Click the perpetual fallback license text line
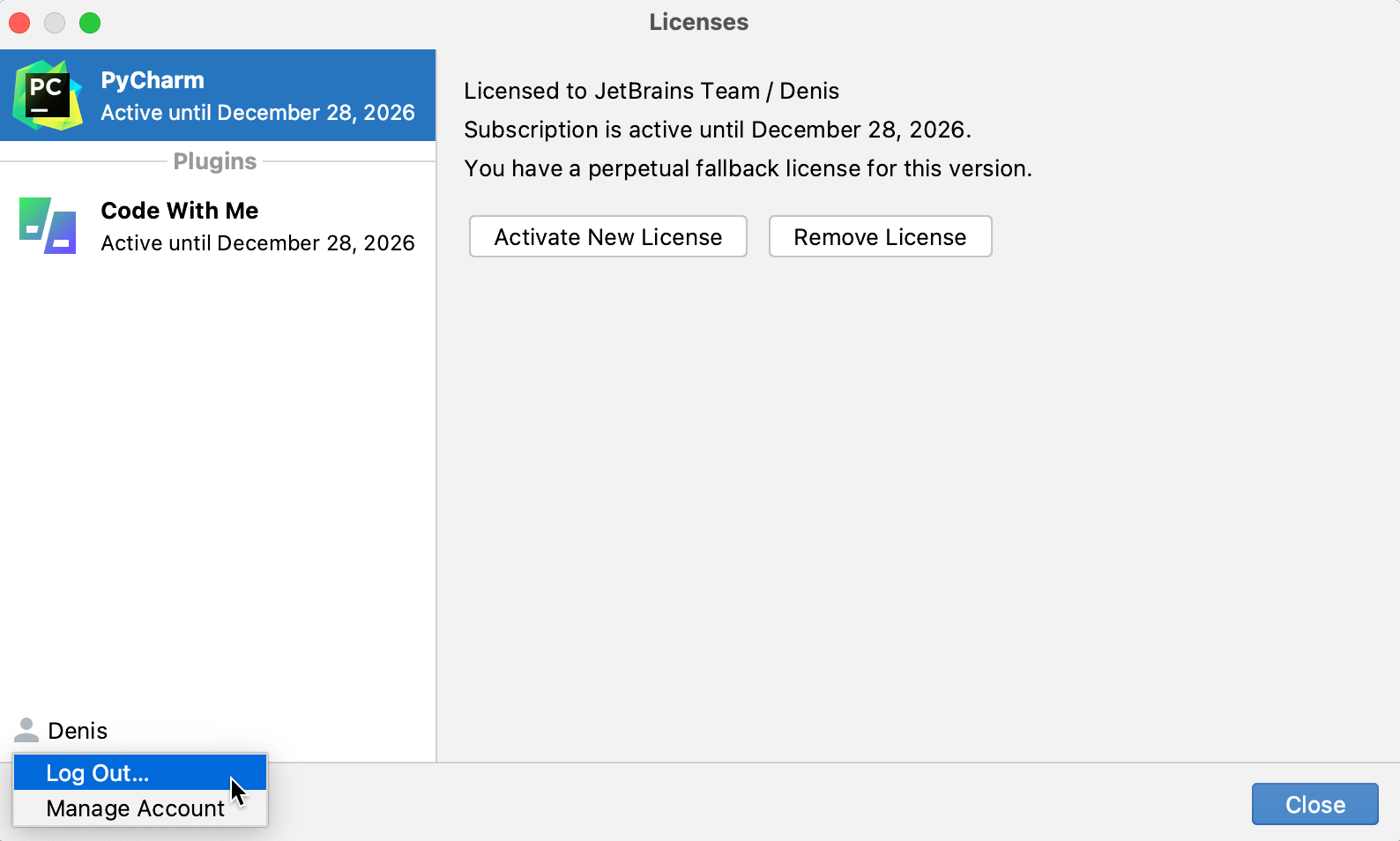The image size is (1400, 841). click(748, 168)
